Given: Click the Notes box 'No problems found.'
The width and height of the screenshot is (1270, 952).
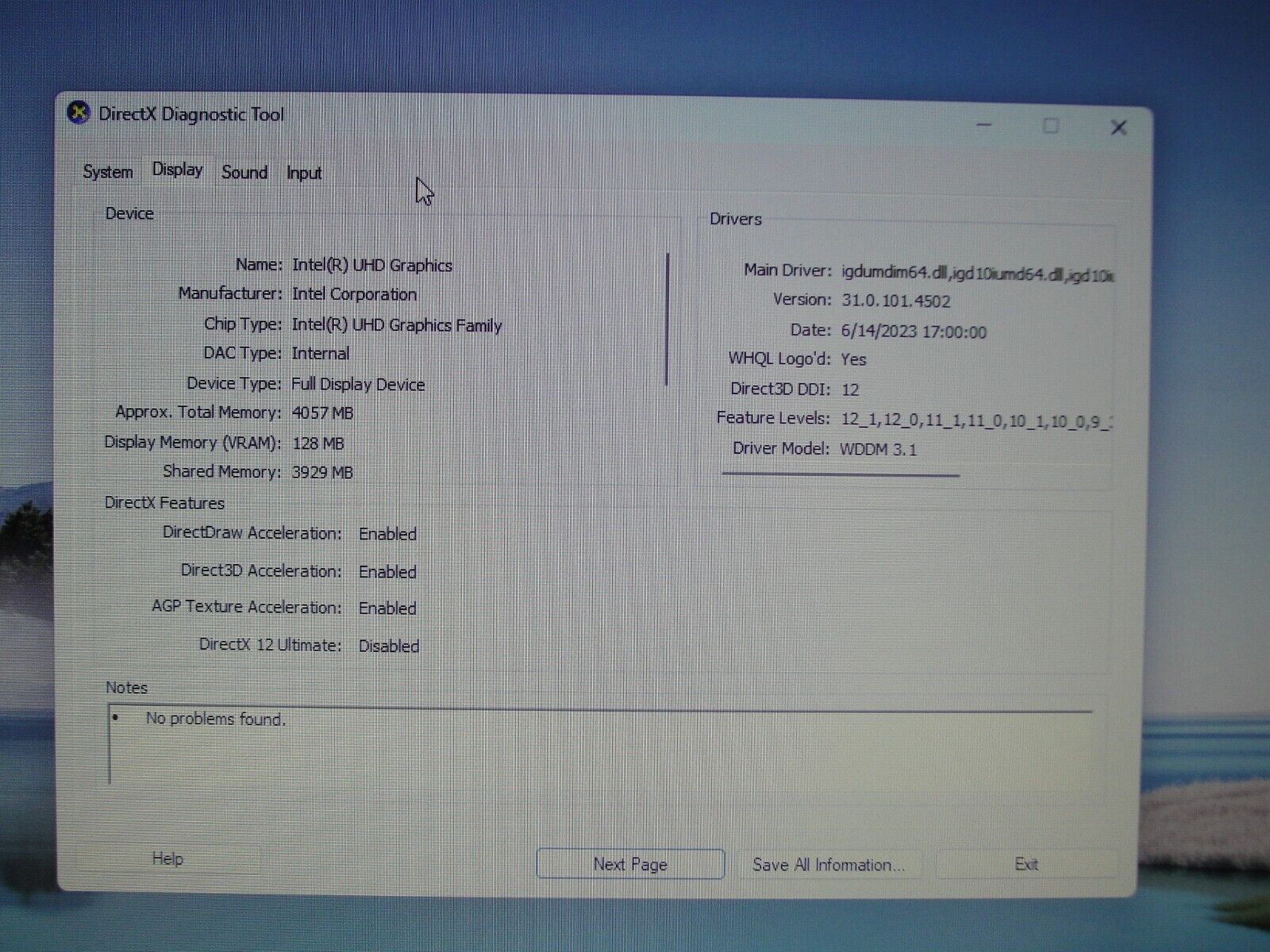Looking at the screenshot, I should (x=215, y=719).
